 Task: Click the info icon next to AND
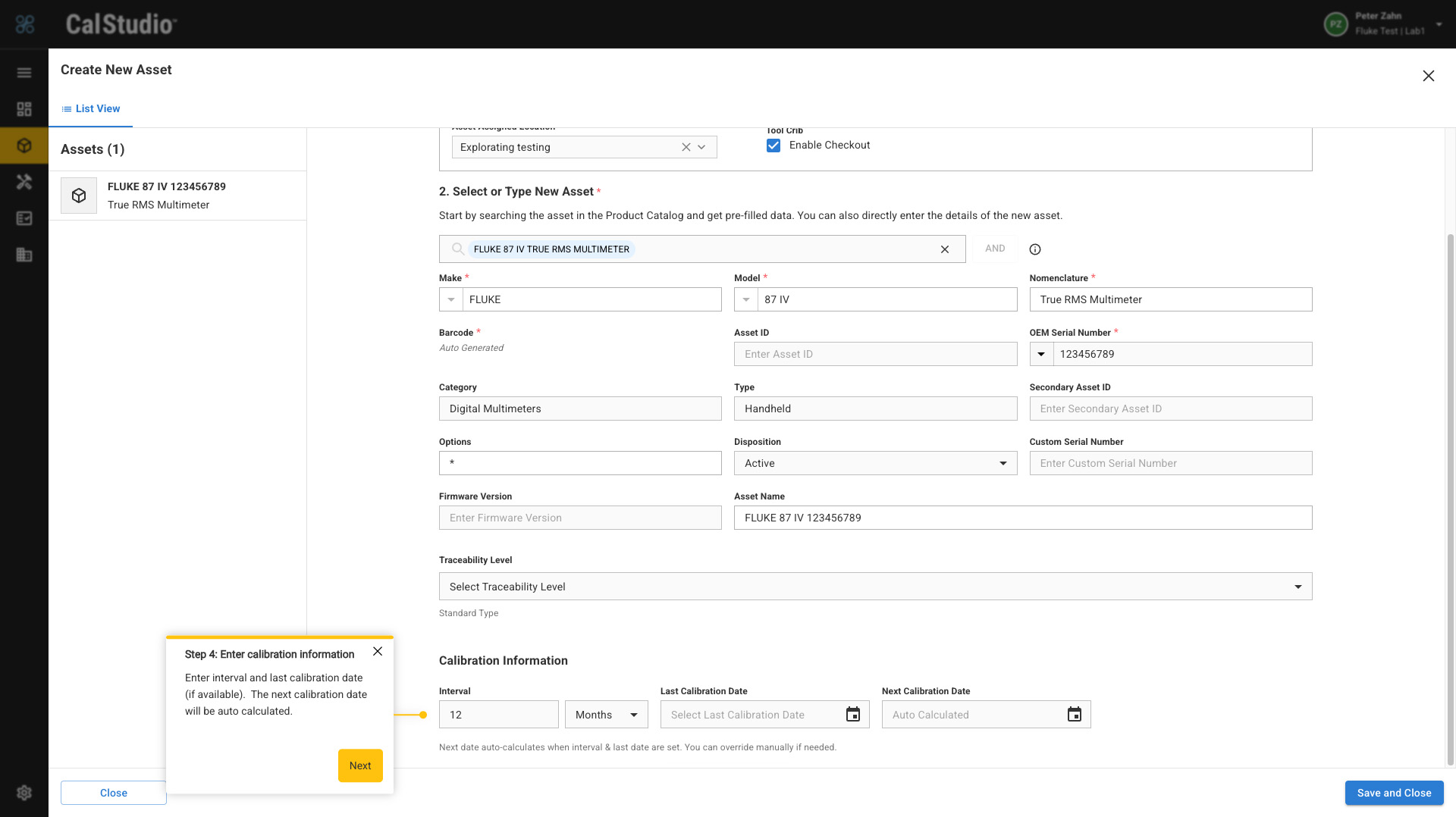(x=1035, y=249)
